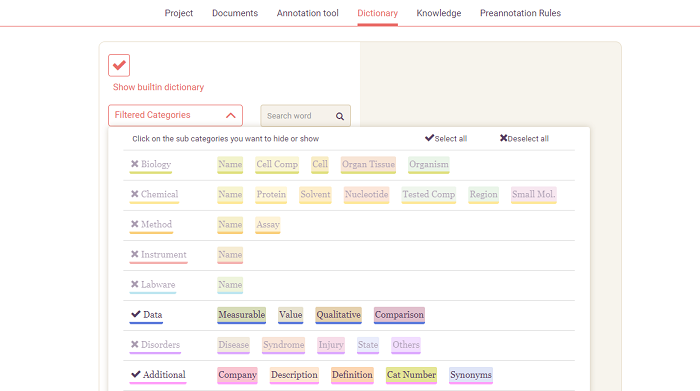Toggle the Cell Comp subcategory tag

[277, 164]
